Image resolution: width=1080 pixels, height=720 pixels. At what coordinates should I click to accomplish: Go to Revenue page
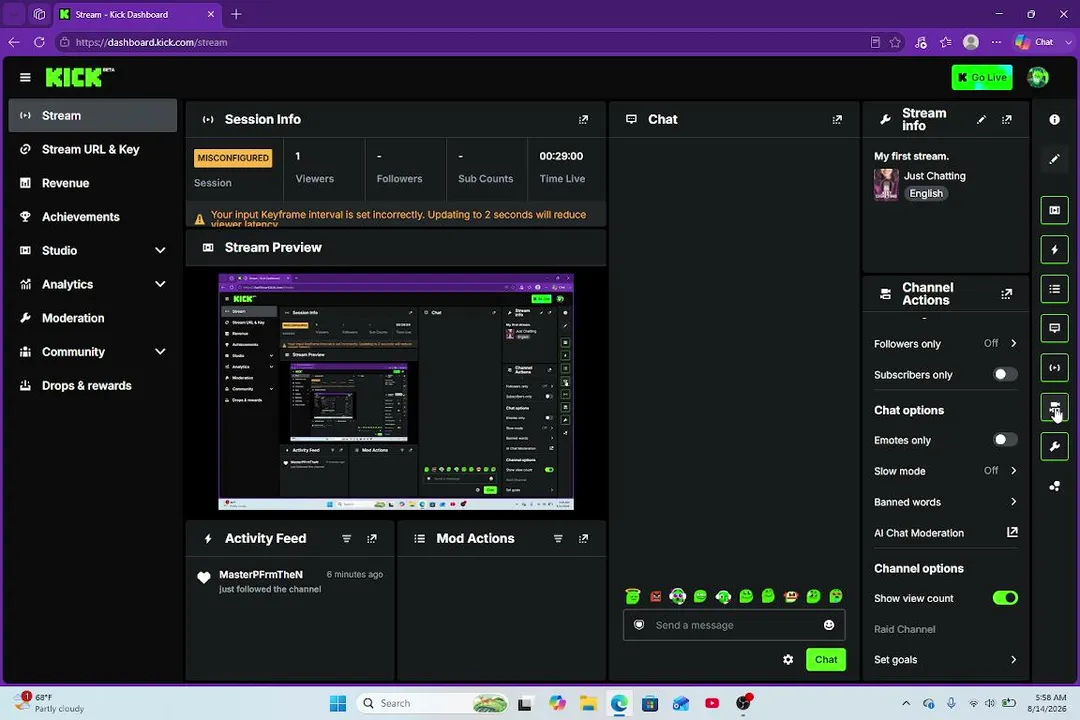click(x=92, y=183)
